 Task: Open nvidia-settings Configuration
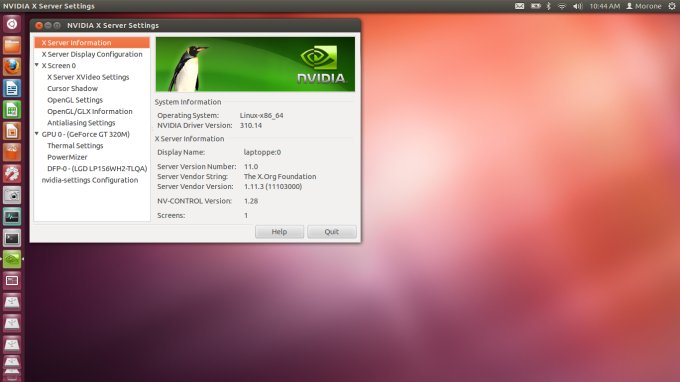90,180
